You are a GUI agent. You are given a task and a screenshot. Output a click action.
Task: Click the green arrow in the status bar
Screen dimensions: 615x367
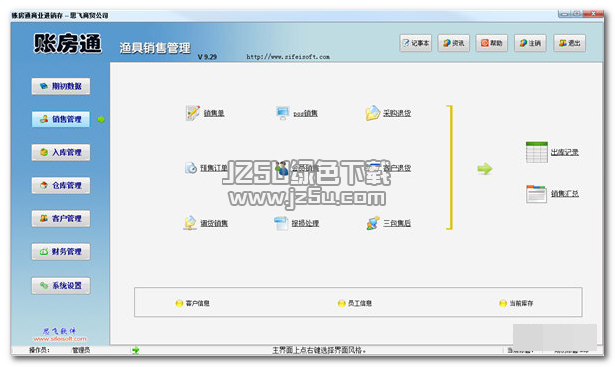click(136, 350)
